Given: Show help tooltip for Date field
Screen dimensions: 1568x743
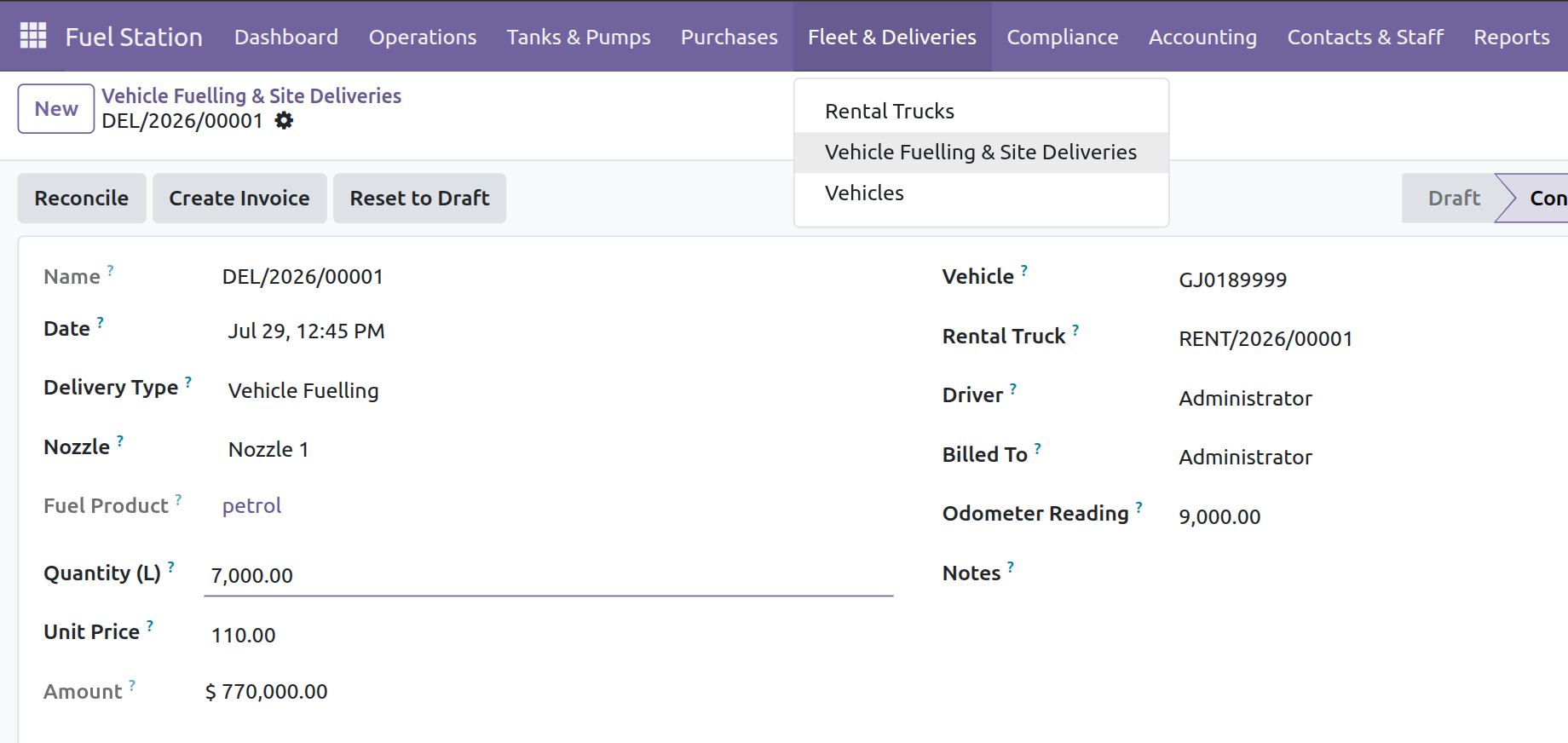Looking at the screenshot, I should tap(100, 322).
